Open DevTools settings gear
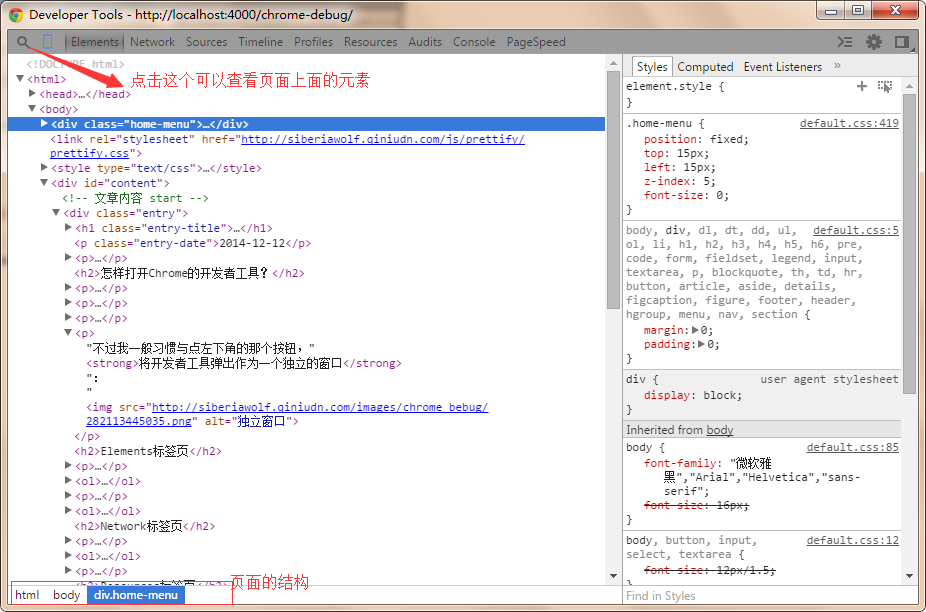This screenshot has width=926, height=612. [874, 42]
